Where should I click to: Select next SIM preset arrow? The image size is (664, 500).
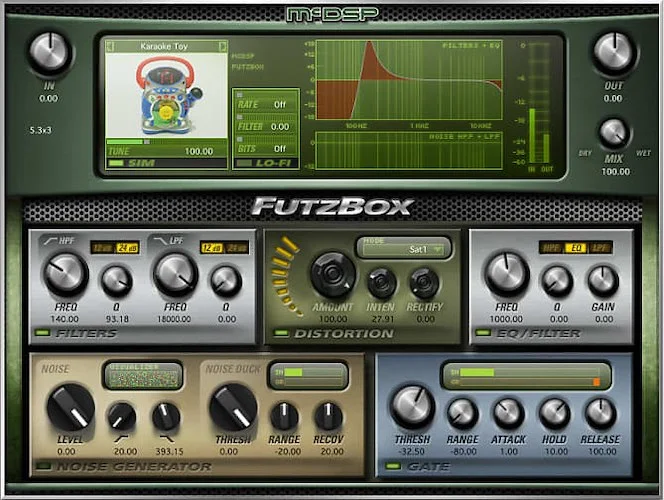click(222, 46)
